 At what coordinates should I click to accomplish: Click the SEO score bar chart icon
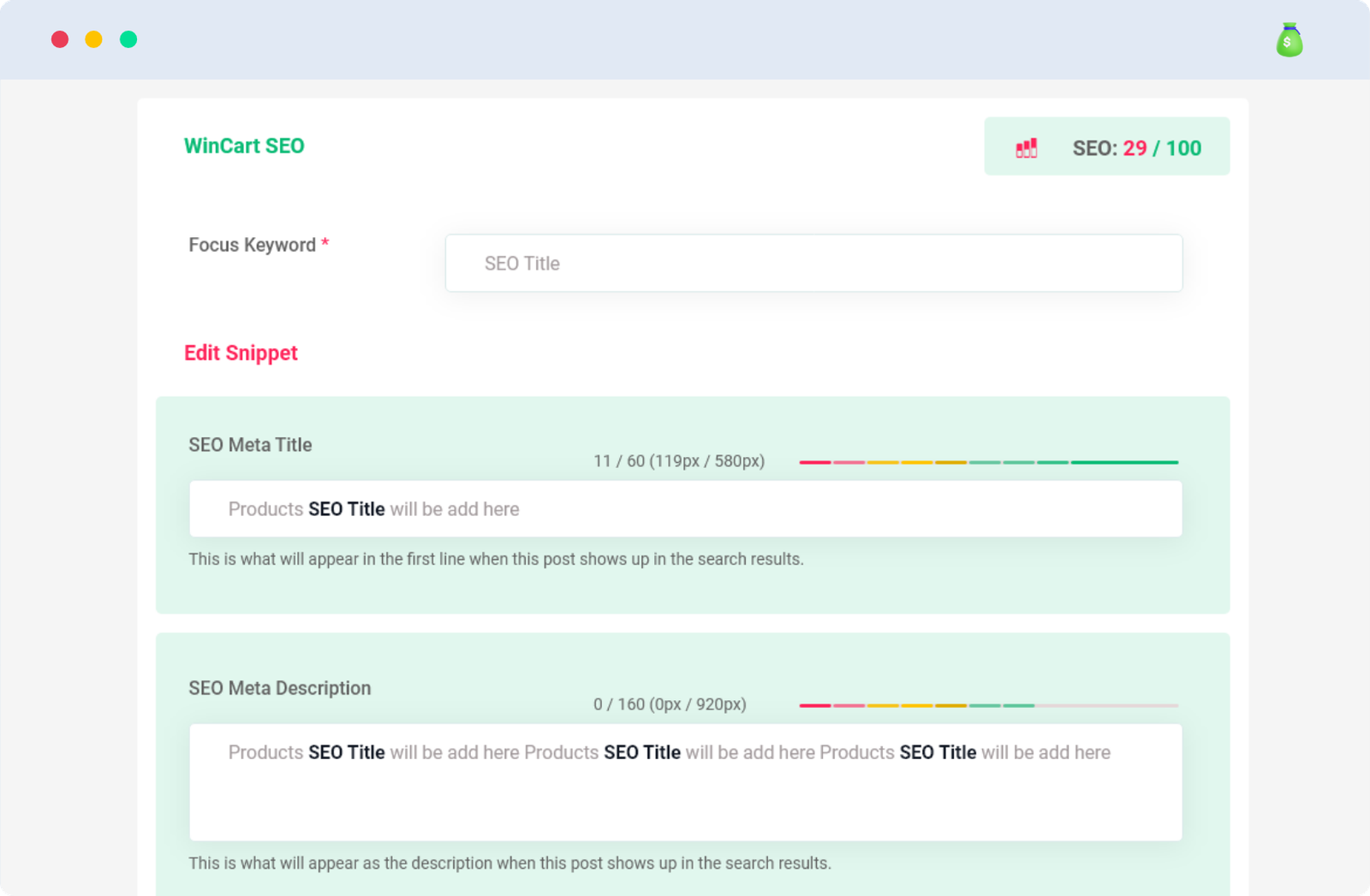coord(1027,148)
